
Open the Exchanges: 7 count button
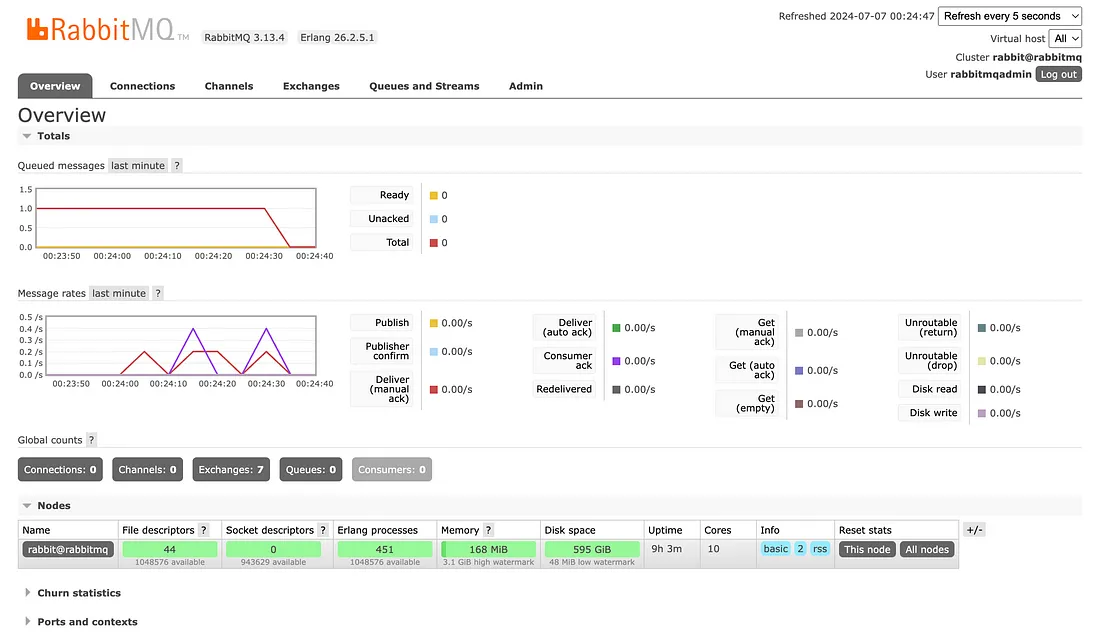[231, 470]
